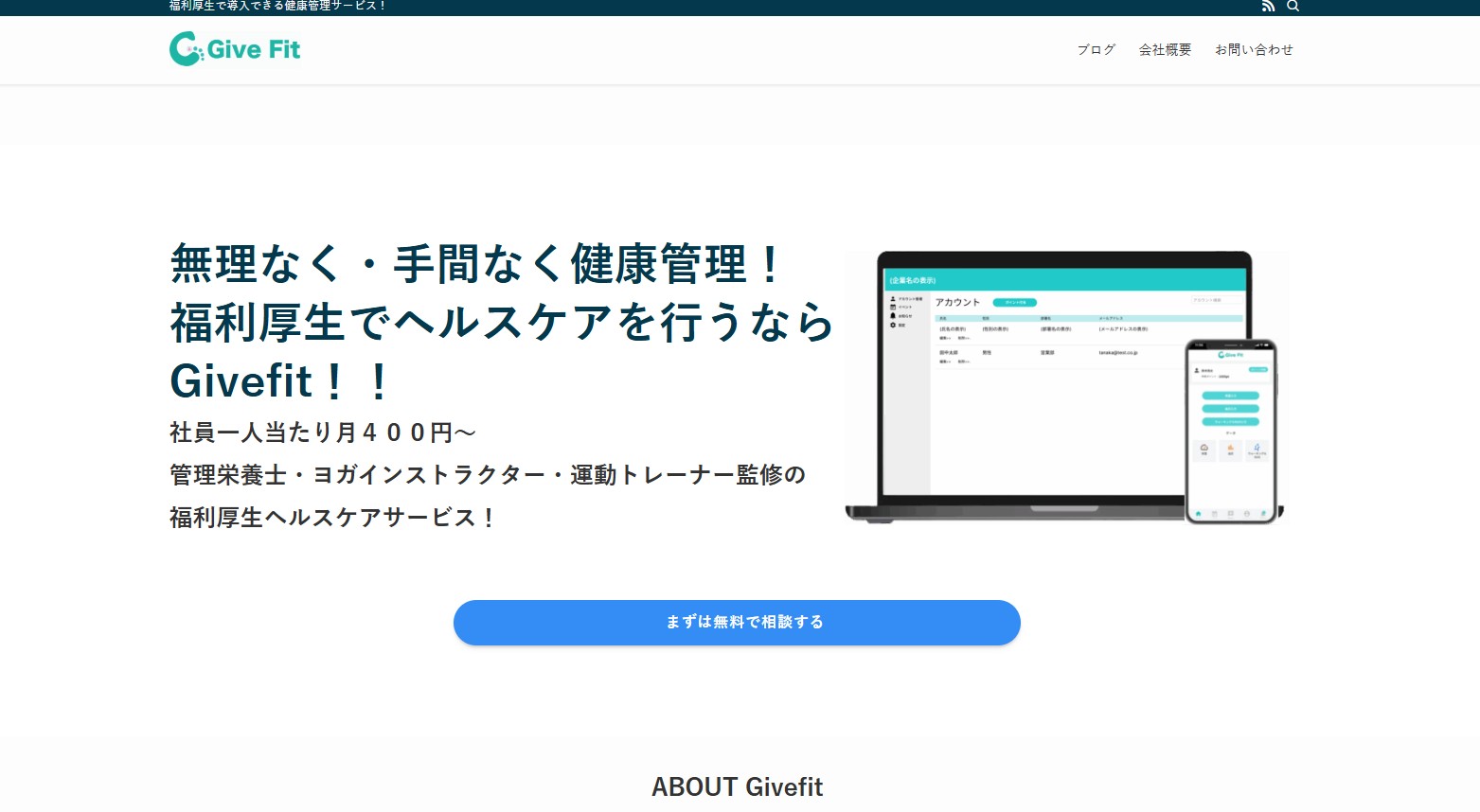Open the search magnifier icon
The height and width of the screenshot is (812, 1480).
[1293, 6]
